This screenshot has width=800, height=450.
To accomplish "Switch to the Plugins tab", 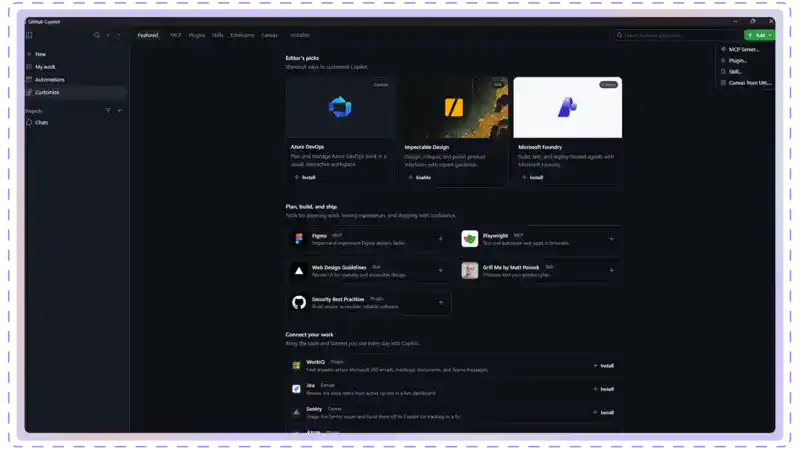I will click(196, 35).
